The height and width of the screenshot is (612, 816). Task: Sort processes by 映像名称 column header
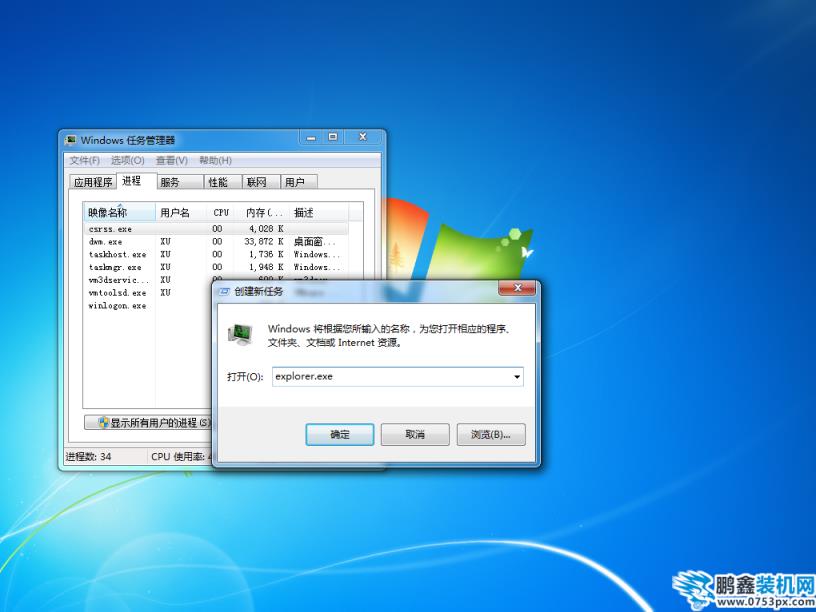(x=119, y=212)
